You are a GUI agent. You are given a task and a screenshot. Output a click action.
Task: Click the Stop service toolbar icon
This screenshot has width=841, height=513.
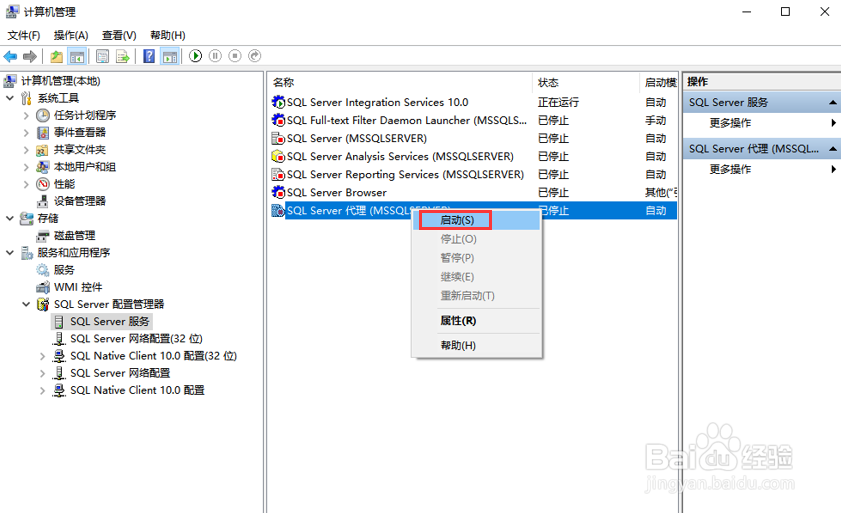235,56
